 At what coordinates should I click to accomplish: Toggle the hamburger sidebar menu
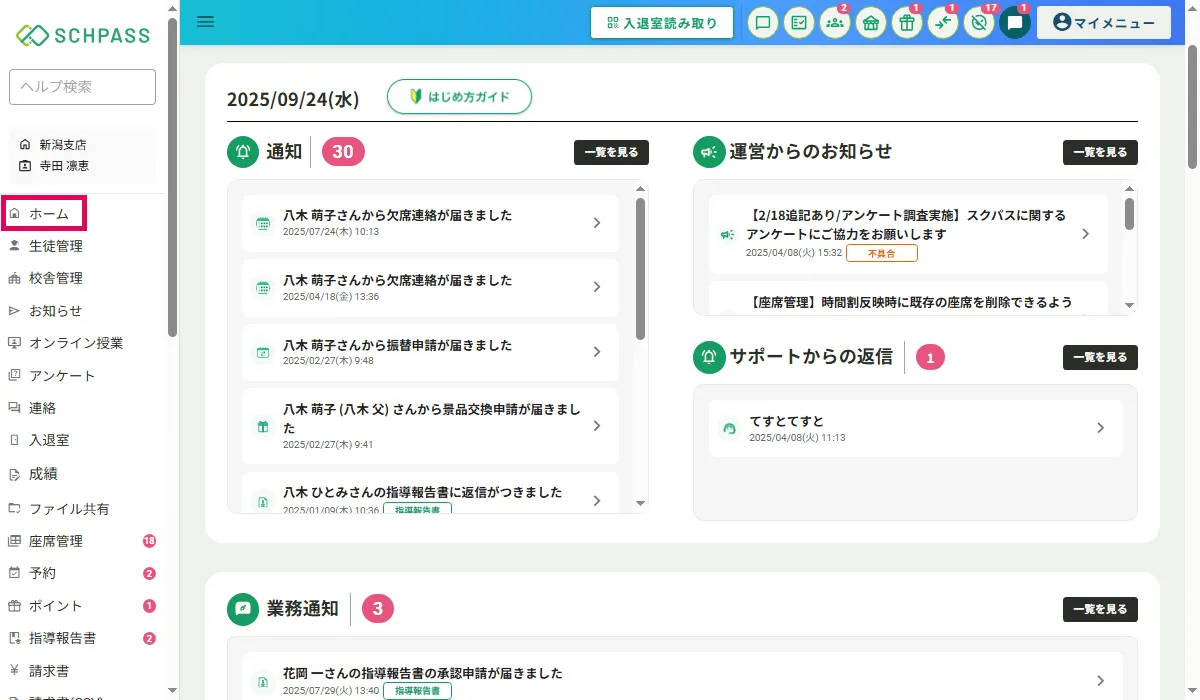point(206,22)
